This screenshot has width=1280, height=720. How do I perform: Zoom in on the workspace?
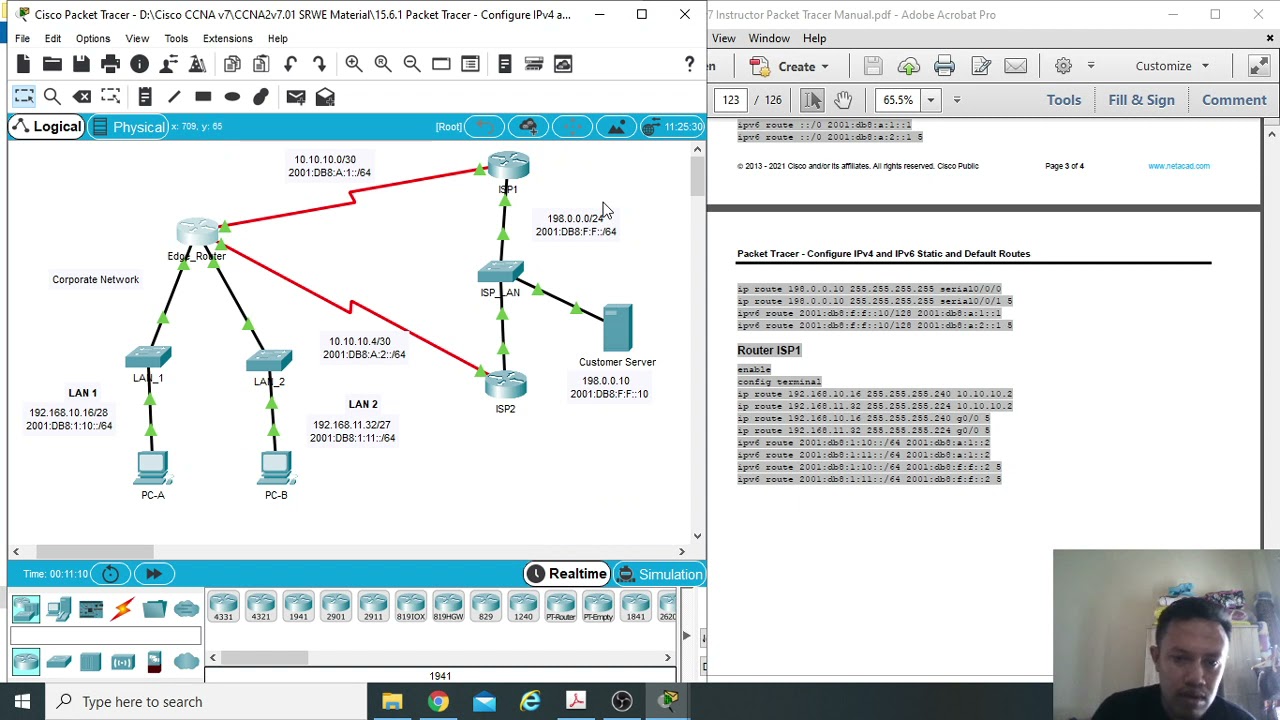coord(353,64)
